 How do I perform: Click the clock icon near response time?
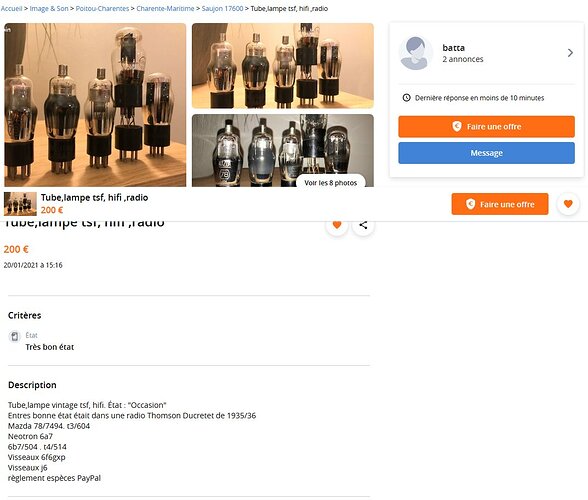(406, 98)
